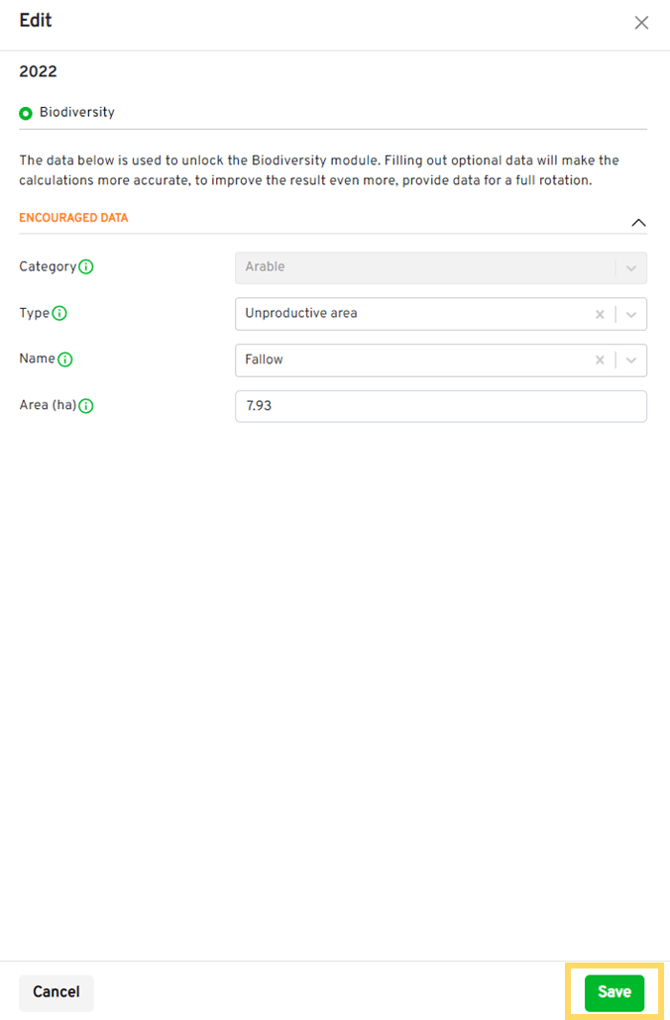Click the info icon next to Area (ha)
The height and width of the screenshot is (1020, 670).
coord(86,406)
